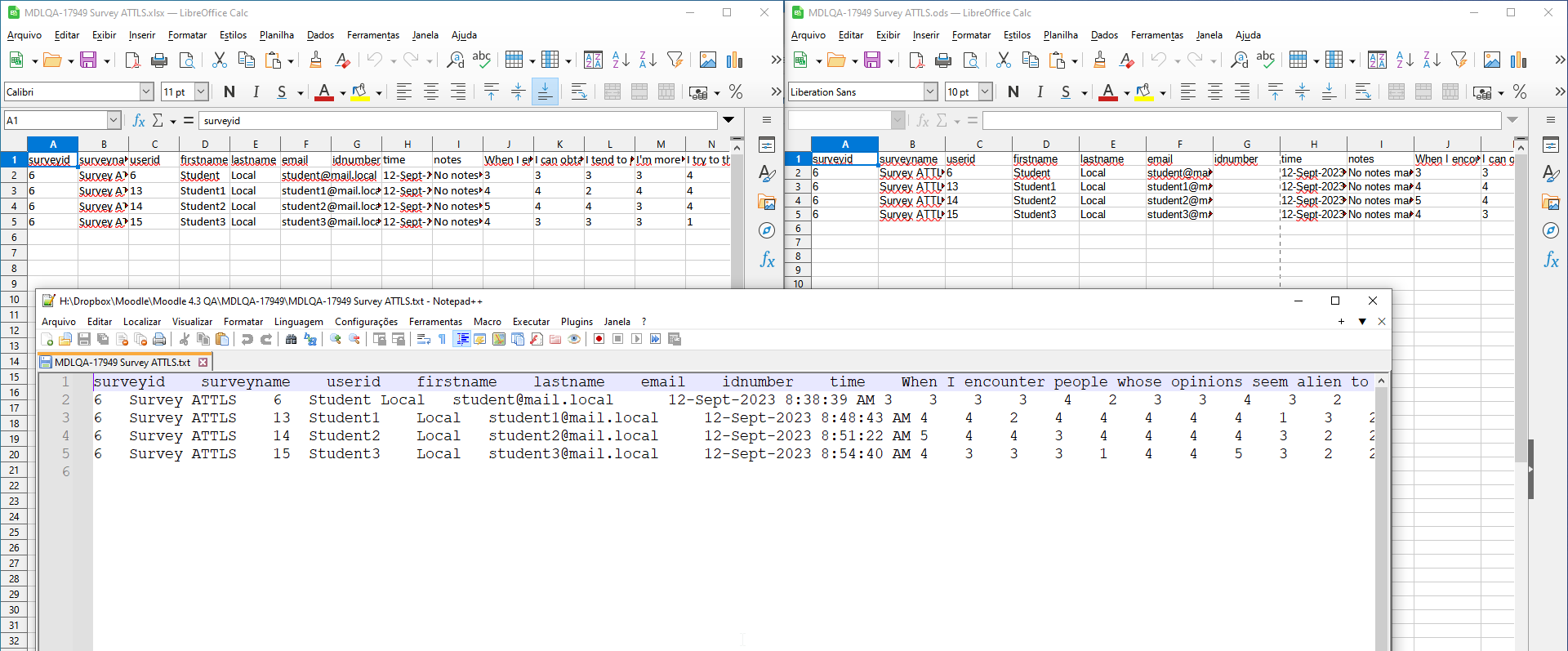
Task: Toggle Underline S in xlsx Calc window
Action: pyautogui.click(x=282, y=91)
